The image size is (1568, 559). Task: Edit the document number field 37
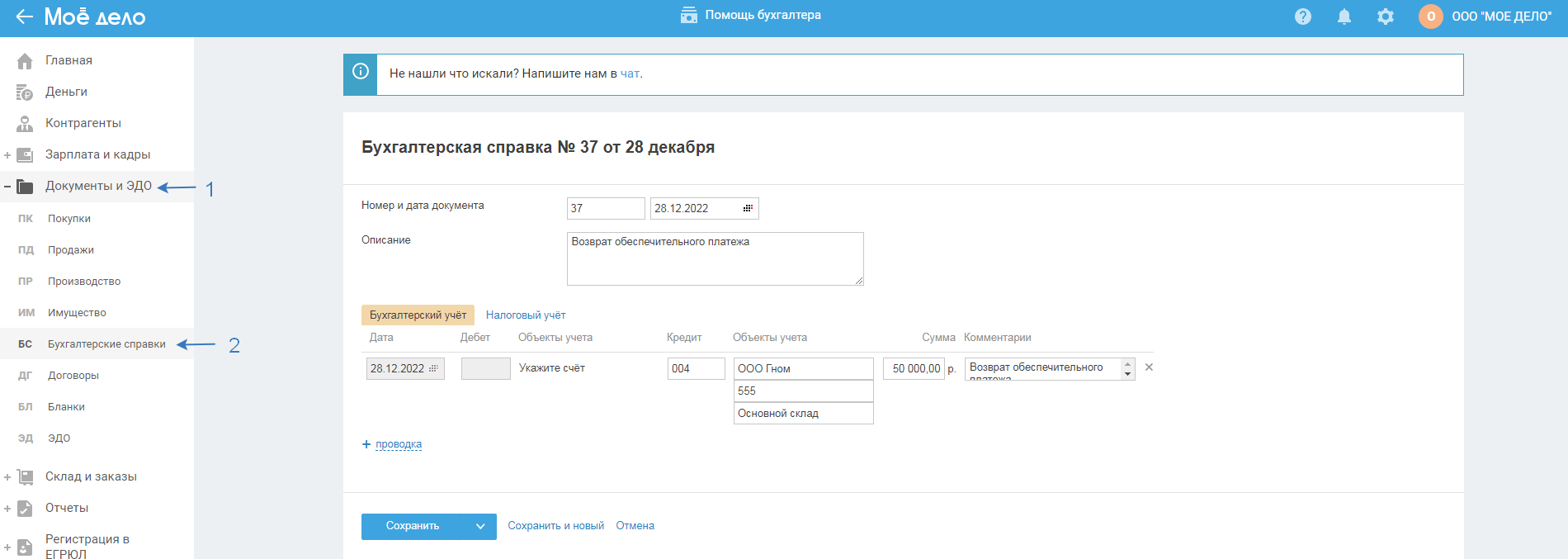tap(606, 208)
